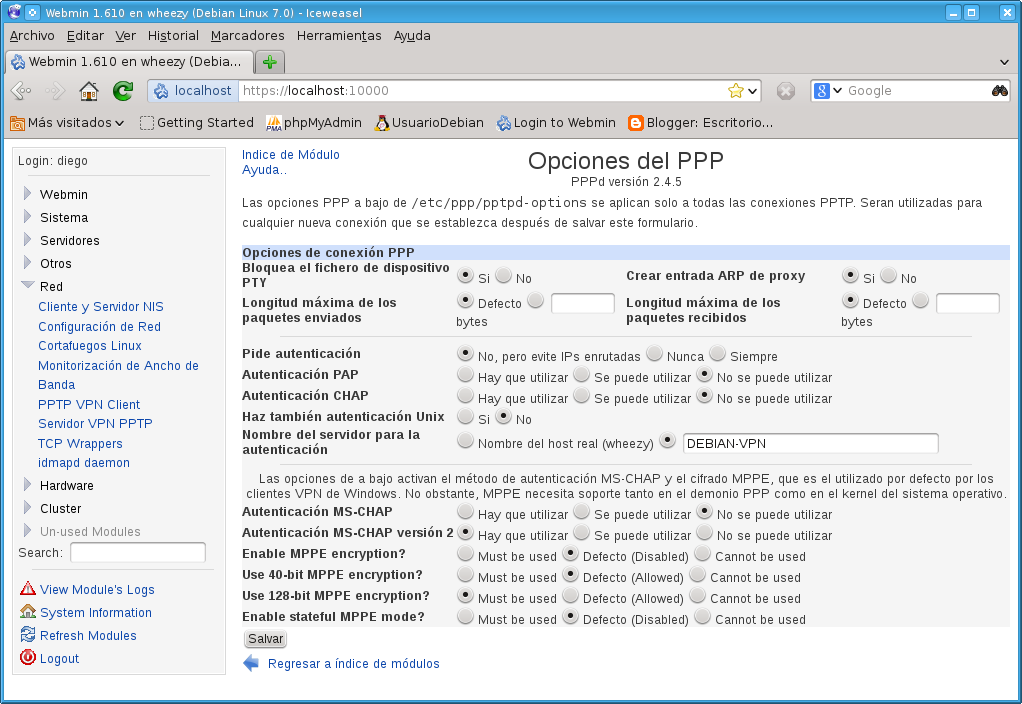The width and height of the screenshot is (1022, 704).
Task: Expand the Cluster category
Action: (x=27, y=507)
